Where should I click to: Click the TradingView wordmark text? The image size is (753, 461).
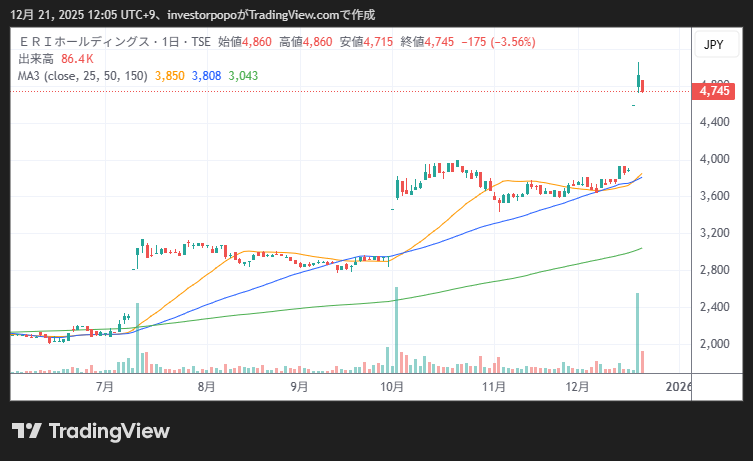coord(109,431)
